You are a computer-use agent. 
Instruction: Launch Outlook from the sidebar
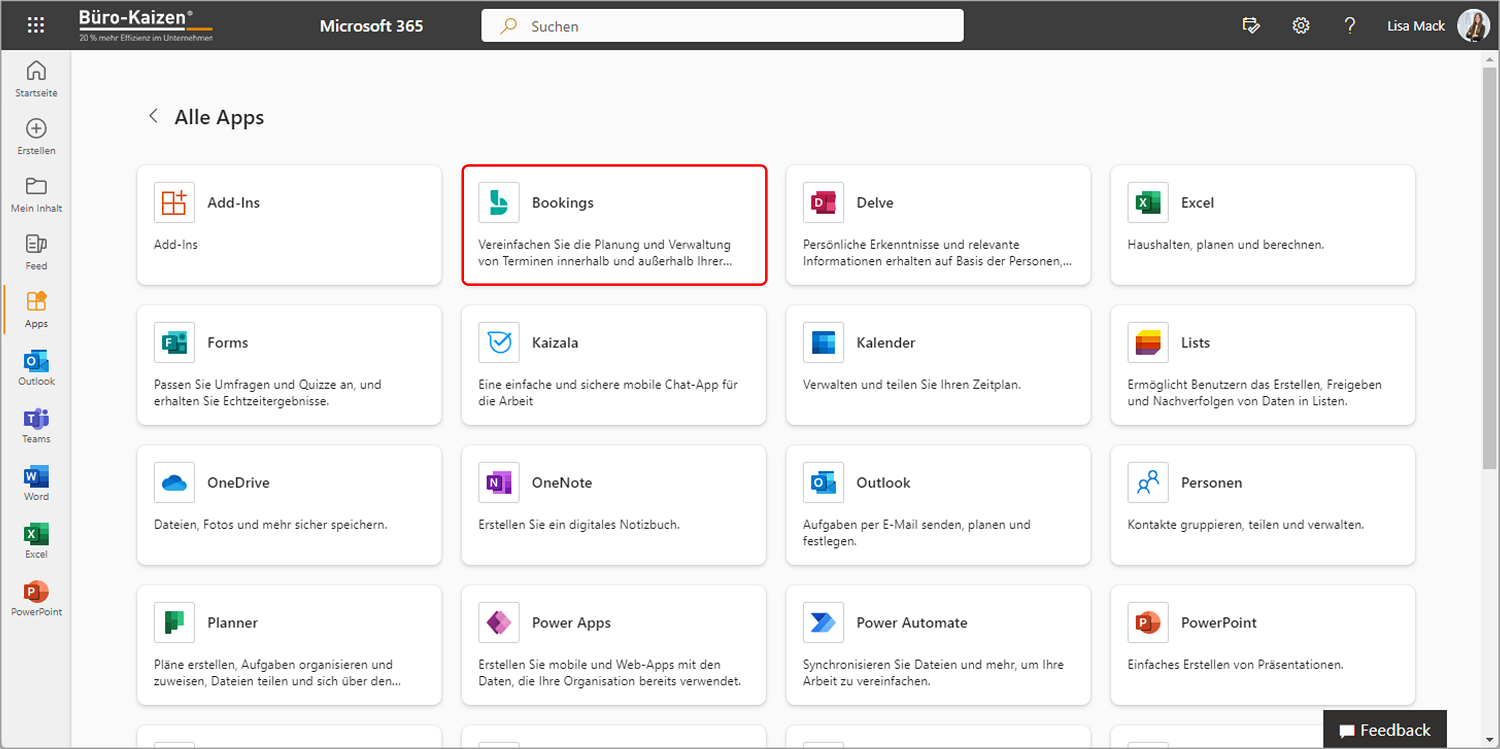(36, 368)
